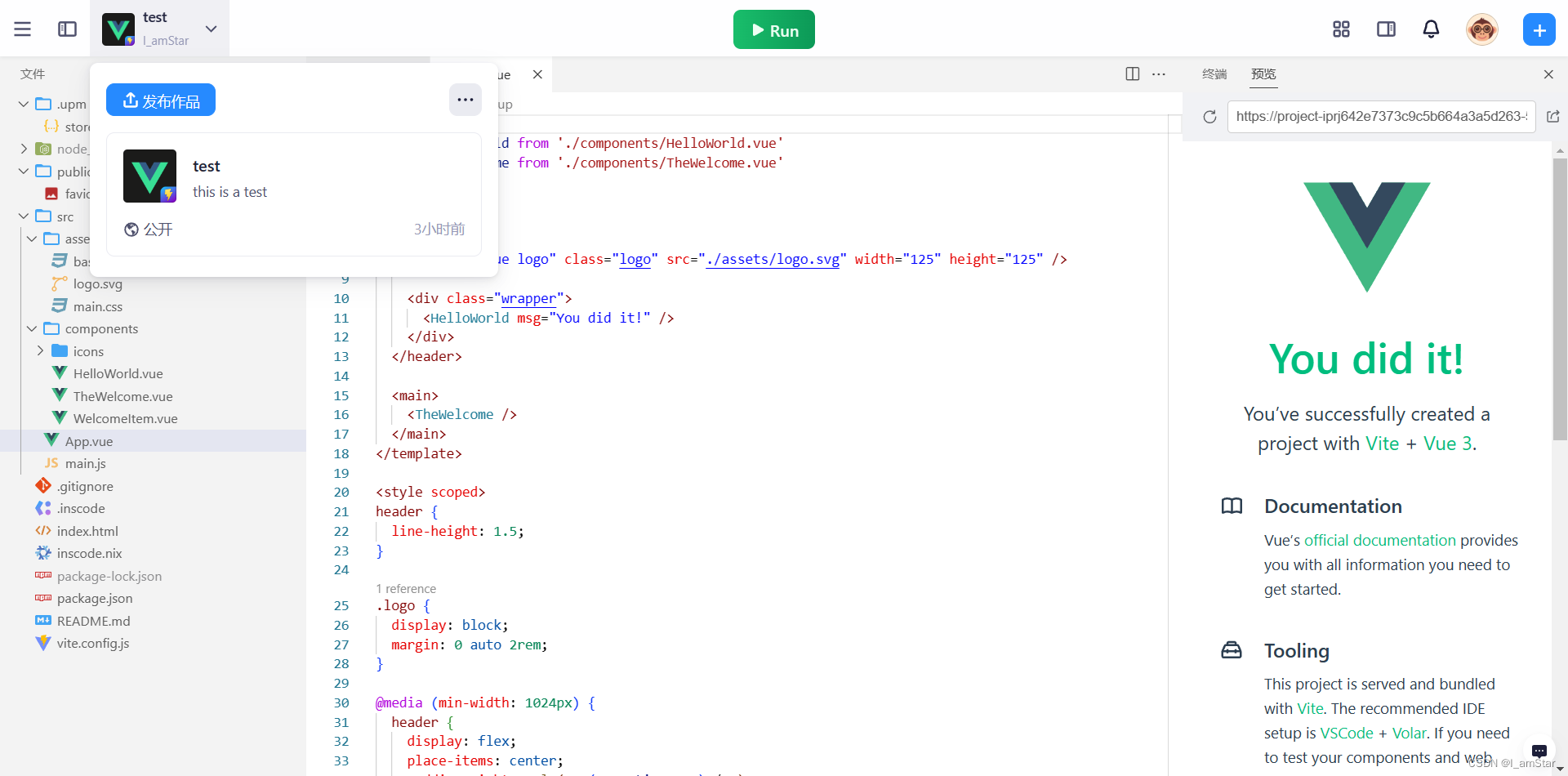Click the Volar link in Tooling
This screenshot has width=1568, height=776.
tap(1409, 733)
